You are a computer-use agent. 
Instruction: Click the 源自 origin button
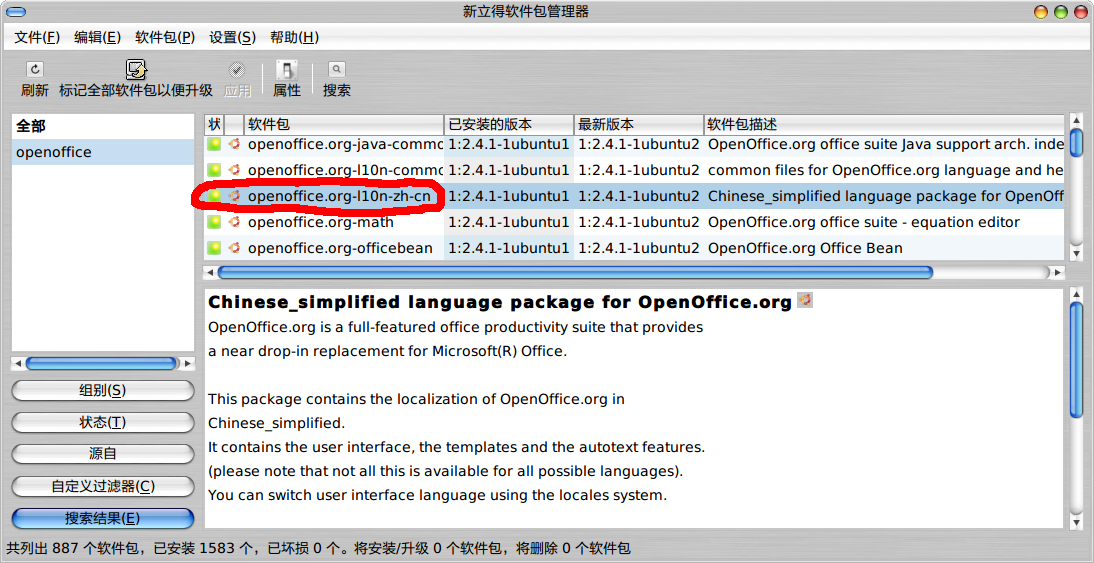pos(103,454)
